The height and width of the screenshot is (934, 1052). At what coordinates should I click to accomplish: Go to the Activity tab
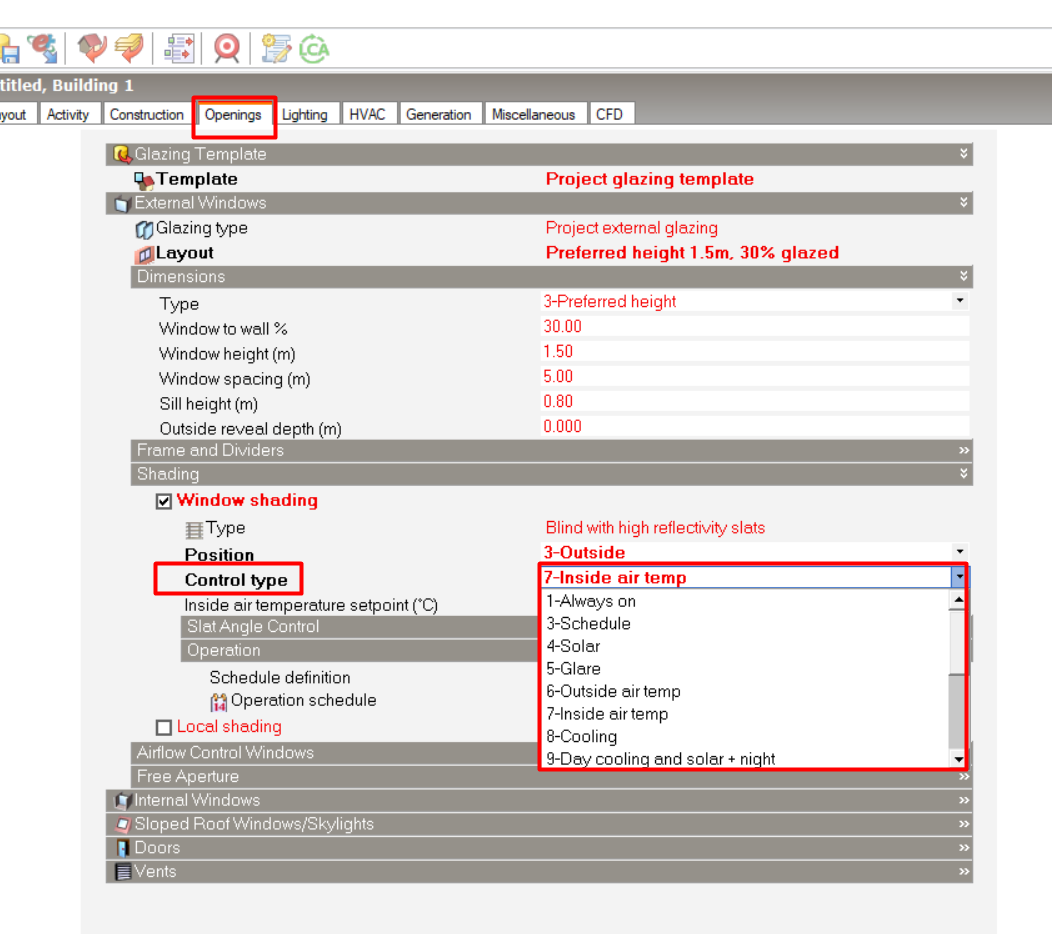pyautogui.click(x=68, y=115)
